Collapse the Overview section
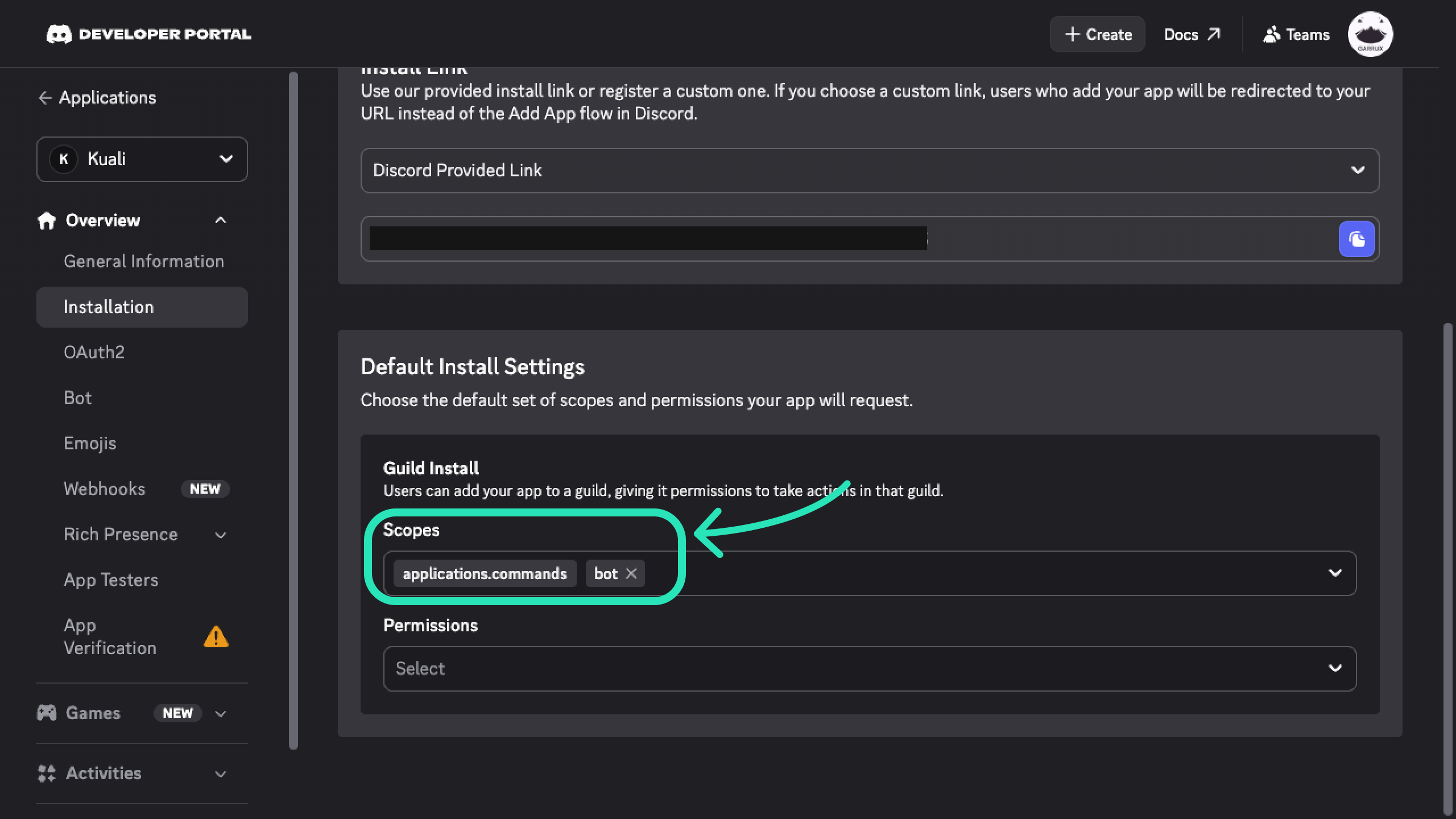This screenshot has height=819, width=1456. coord(221,221)
